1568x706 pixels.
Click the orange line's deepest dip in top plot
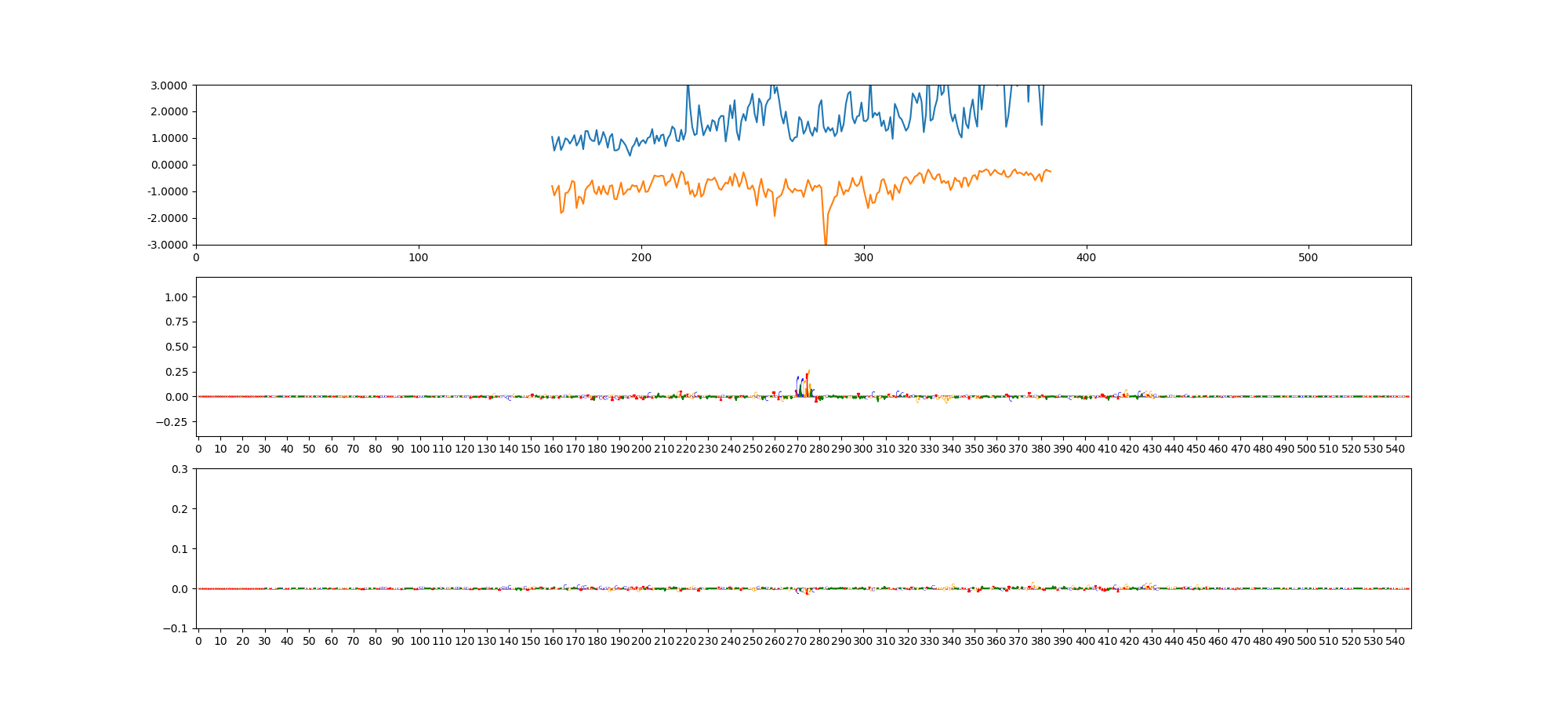tap(825, 242)
